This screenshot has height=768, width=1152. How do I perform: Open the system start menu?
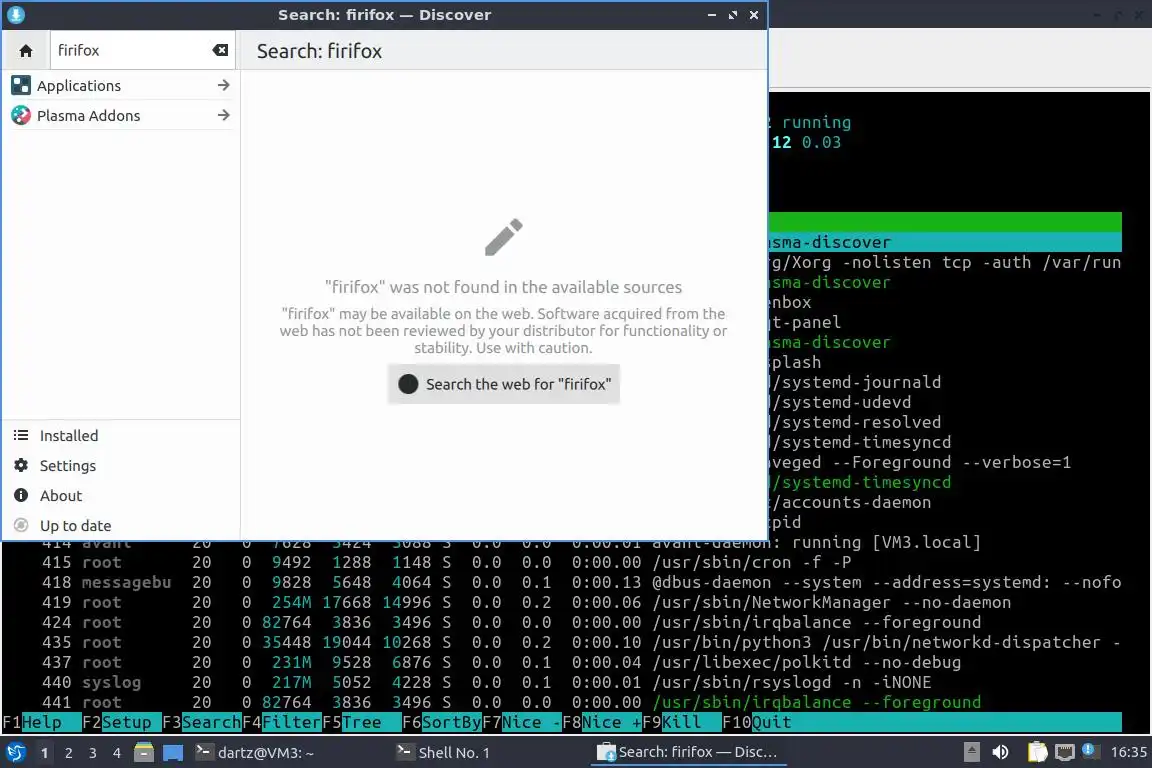16,753
